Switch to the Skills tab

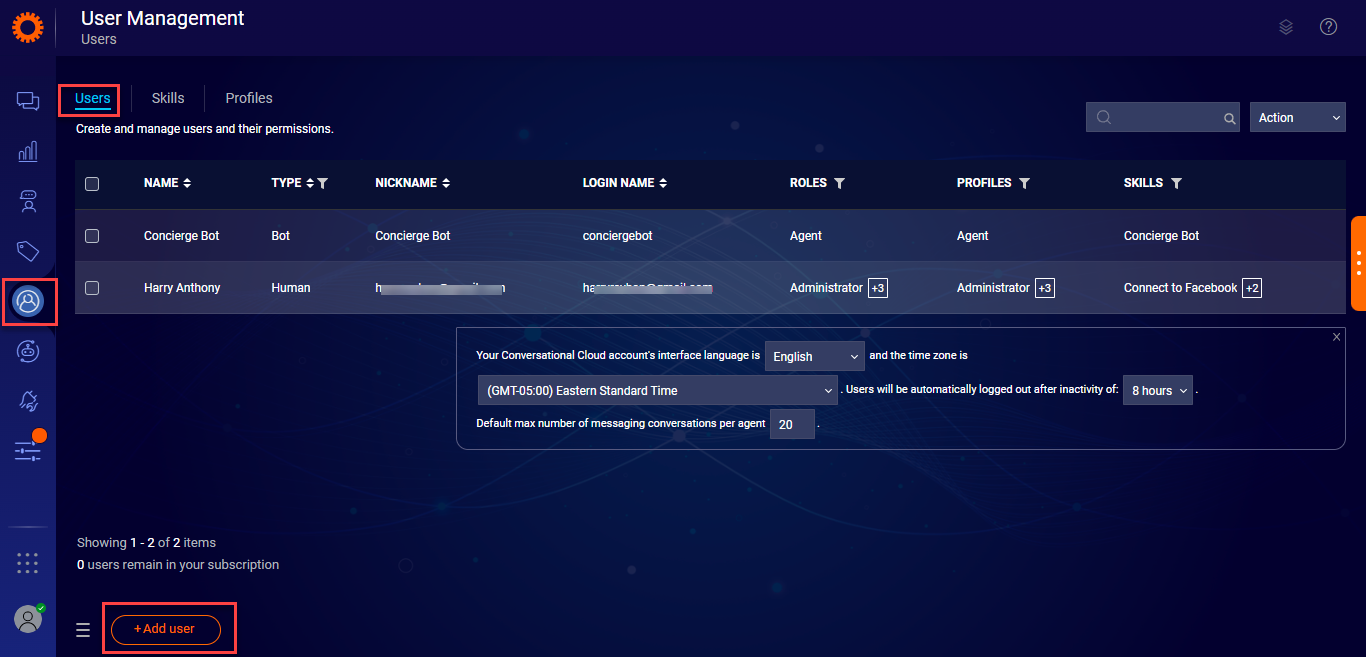click(168, 98)
